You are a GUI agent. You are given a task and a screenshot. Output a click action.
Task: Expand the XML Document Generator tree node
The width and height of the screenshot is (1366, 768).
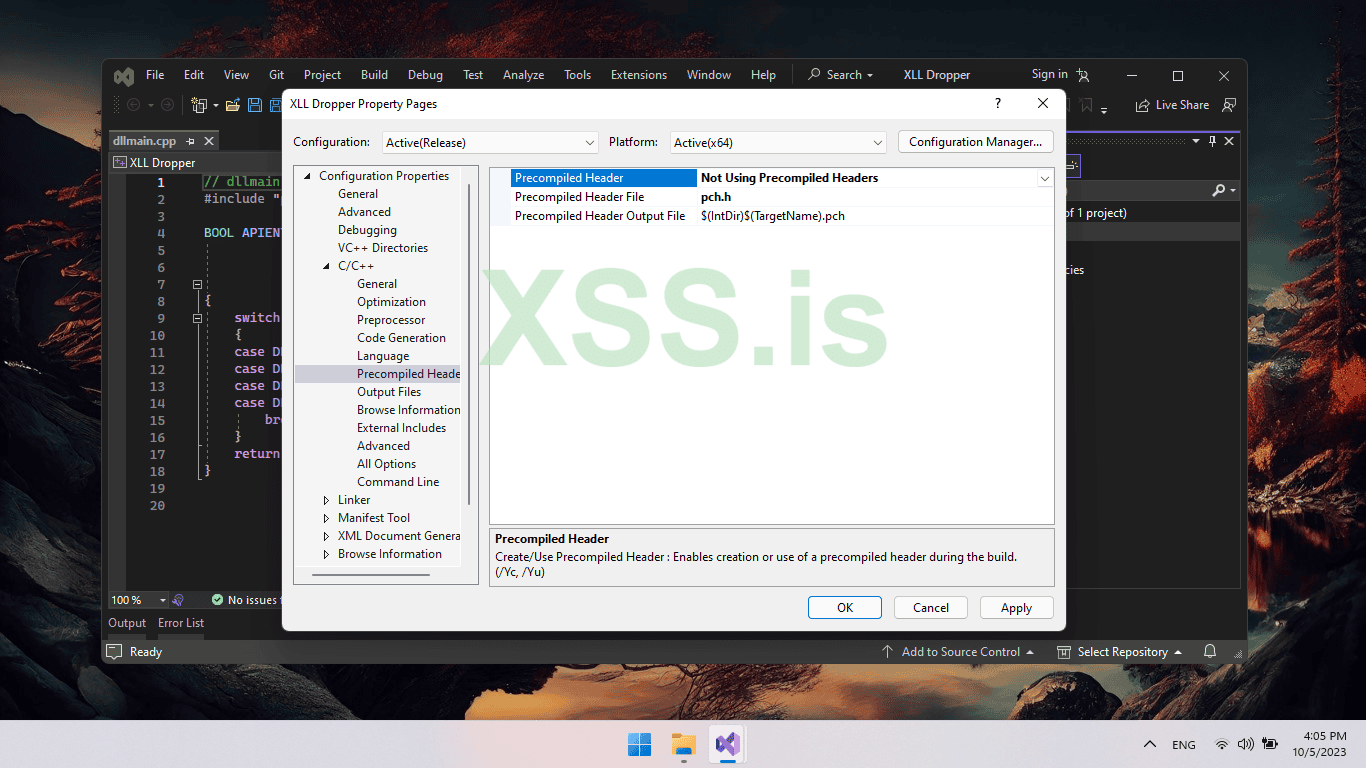pos(327,536)
